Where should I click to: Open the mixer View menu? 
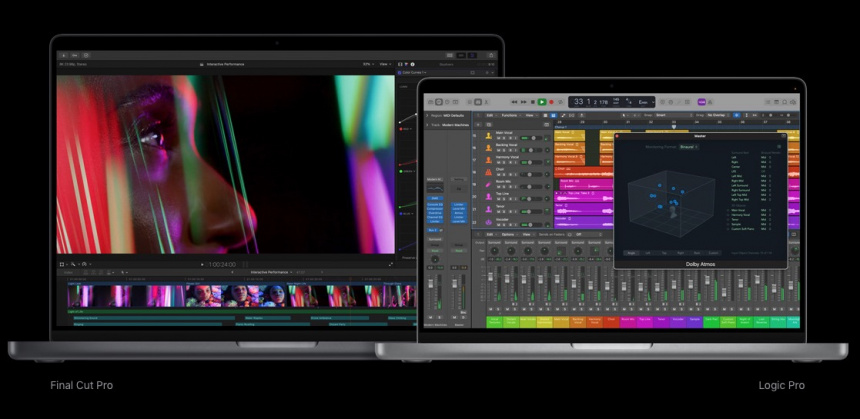click(527, 234)
